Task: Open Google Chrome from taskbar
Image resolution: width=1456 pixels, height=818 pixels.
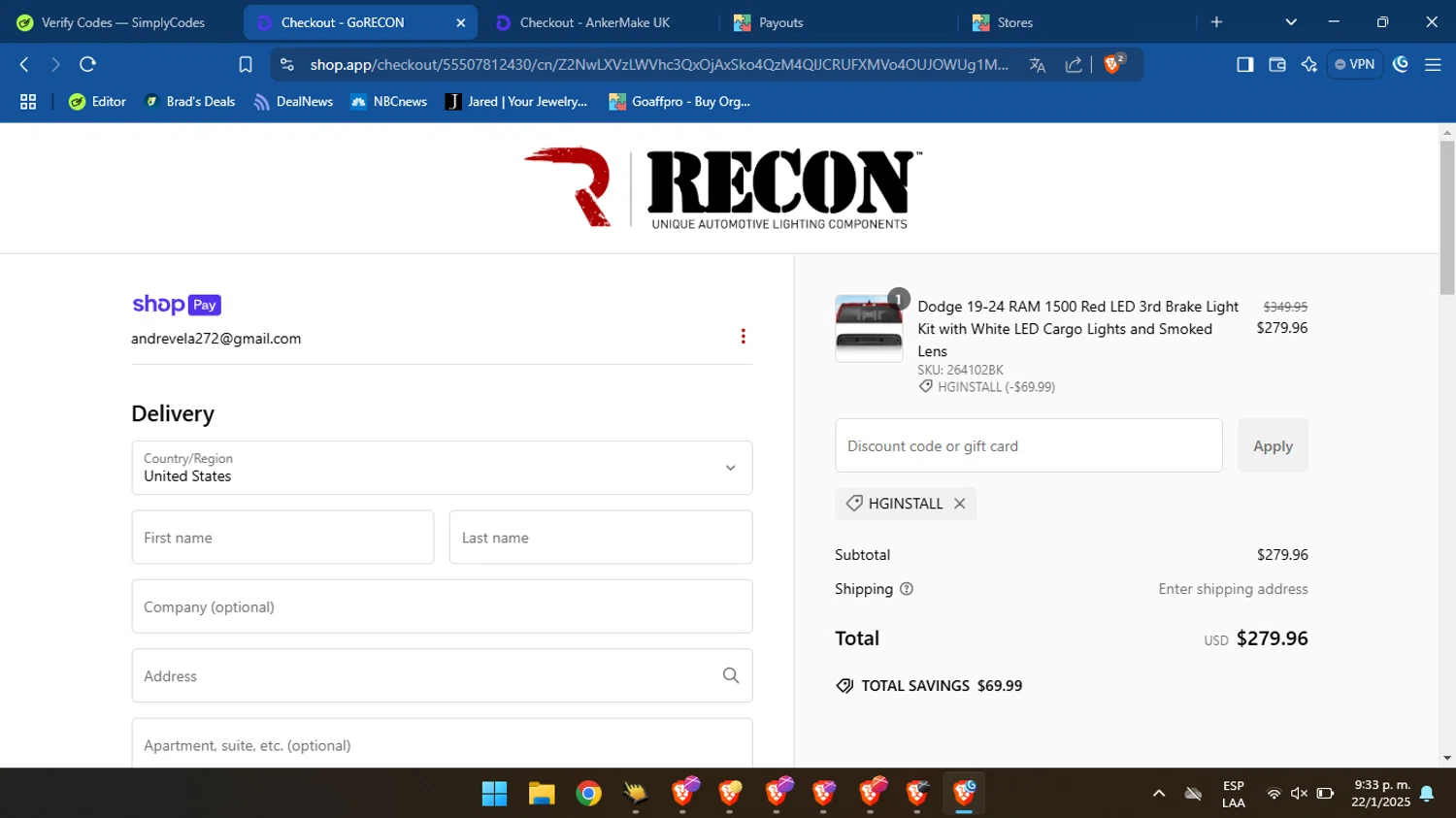Action: coord(588,794)
